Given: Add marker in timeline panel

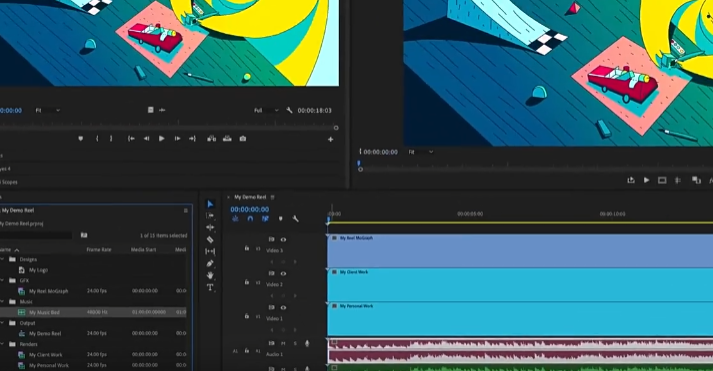Looking at the screenshot, I should click(281, 219).
